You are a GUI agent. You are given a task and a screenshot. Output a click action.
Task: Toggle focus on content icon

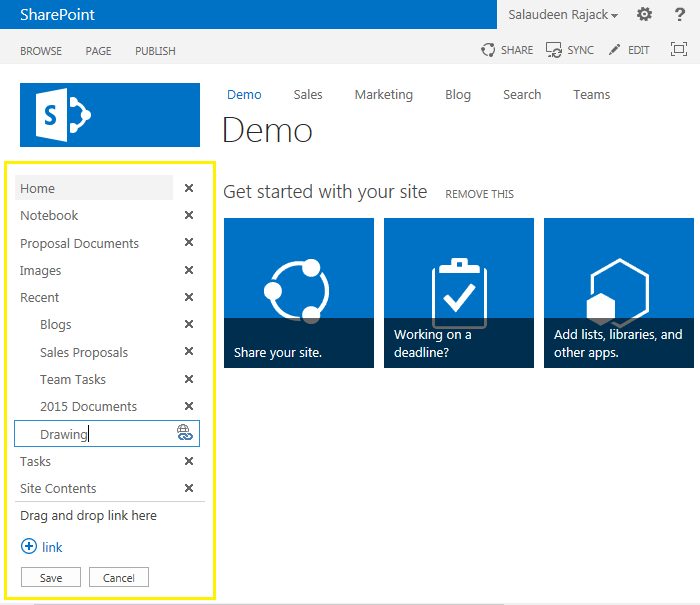(x=679, y=49)
